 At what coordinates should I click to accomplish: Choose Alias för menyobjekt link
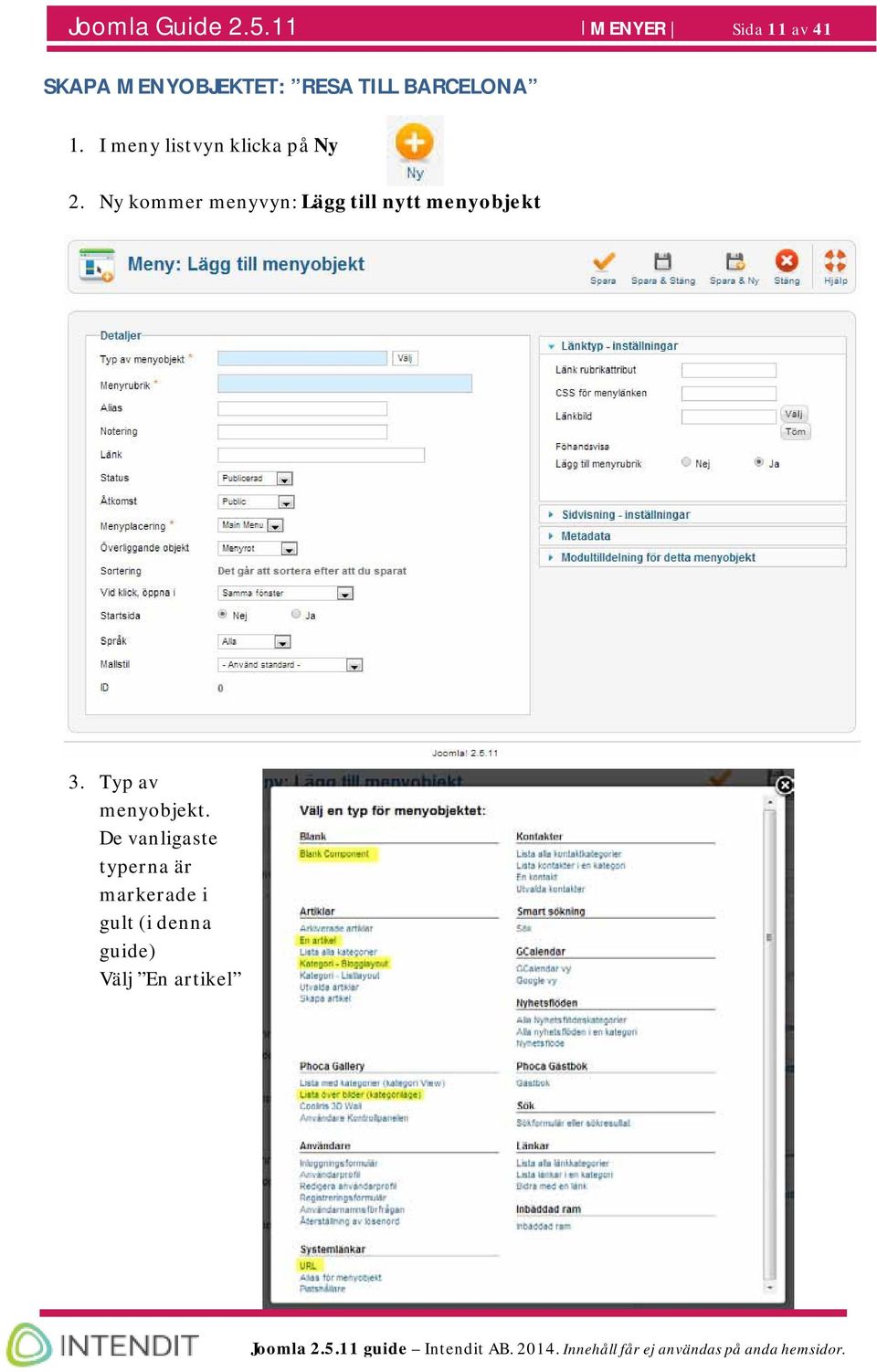pos(341,1278)
